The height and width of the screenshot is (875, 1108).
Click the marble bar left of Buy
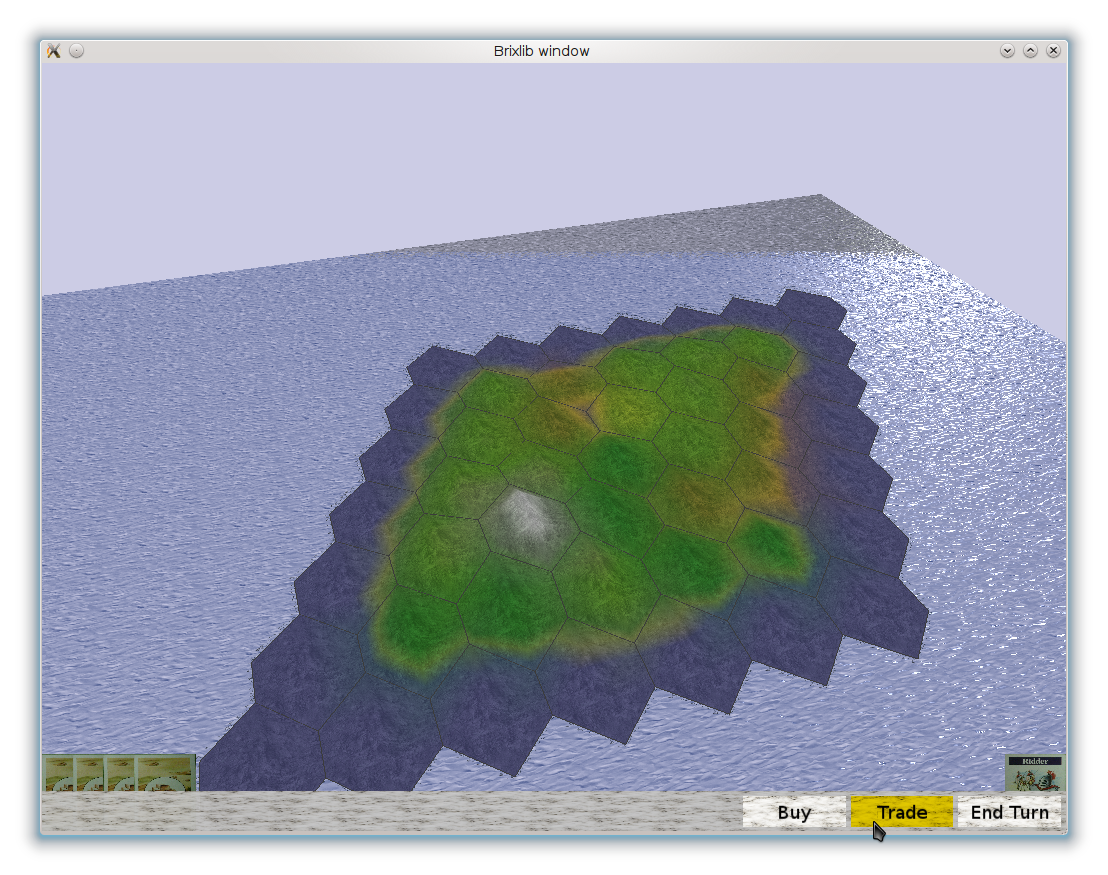coord(390,812)
